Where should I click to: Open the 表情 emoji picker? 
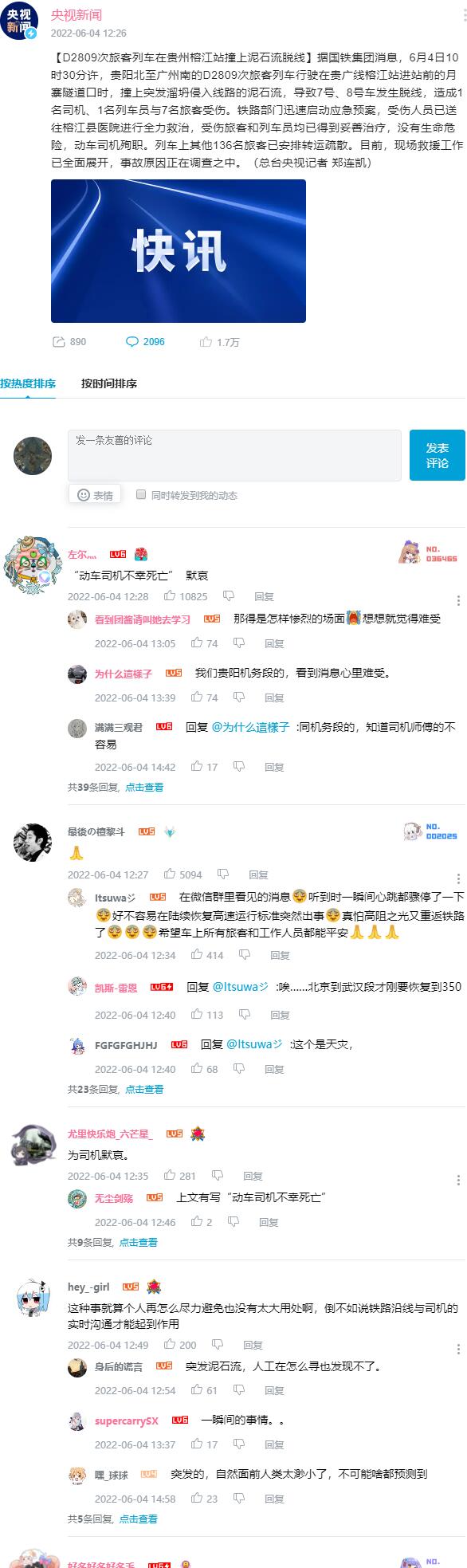[94, 495]
